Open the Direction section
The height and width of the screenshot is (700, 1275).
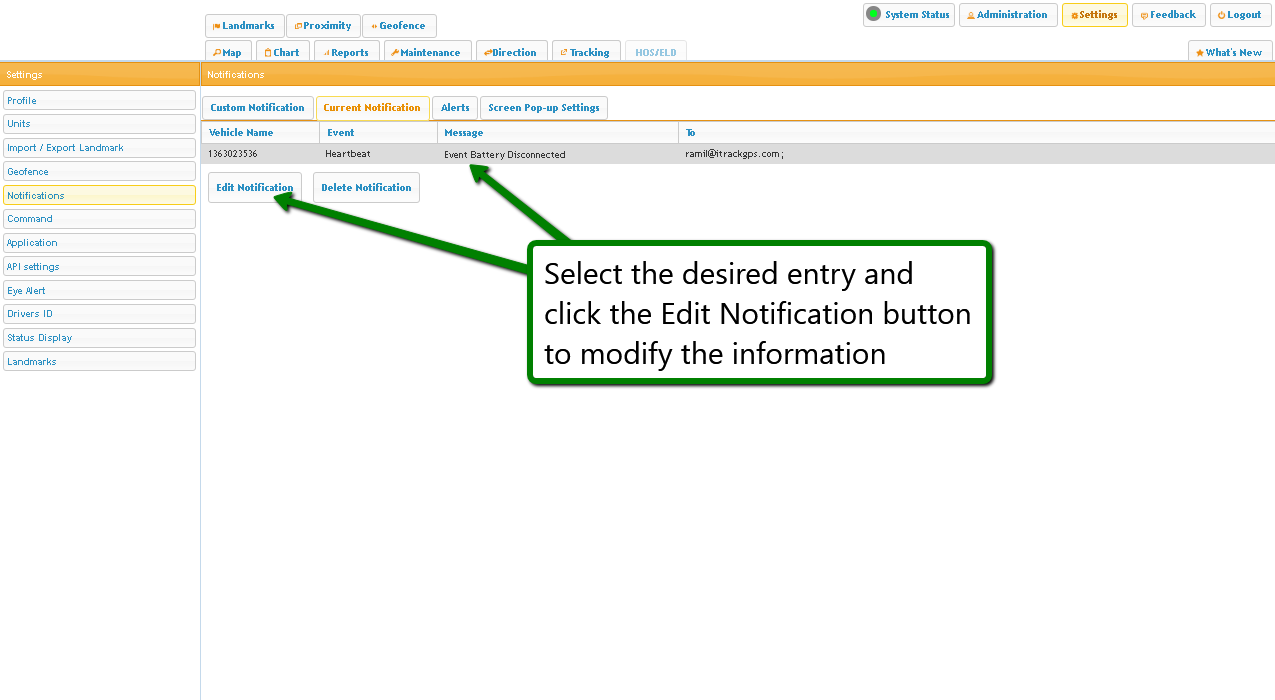511,52
